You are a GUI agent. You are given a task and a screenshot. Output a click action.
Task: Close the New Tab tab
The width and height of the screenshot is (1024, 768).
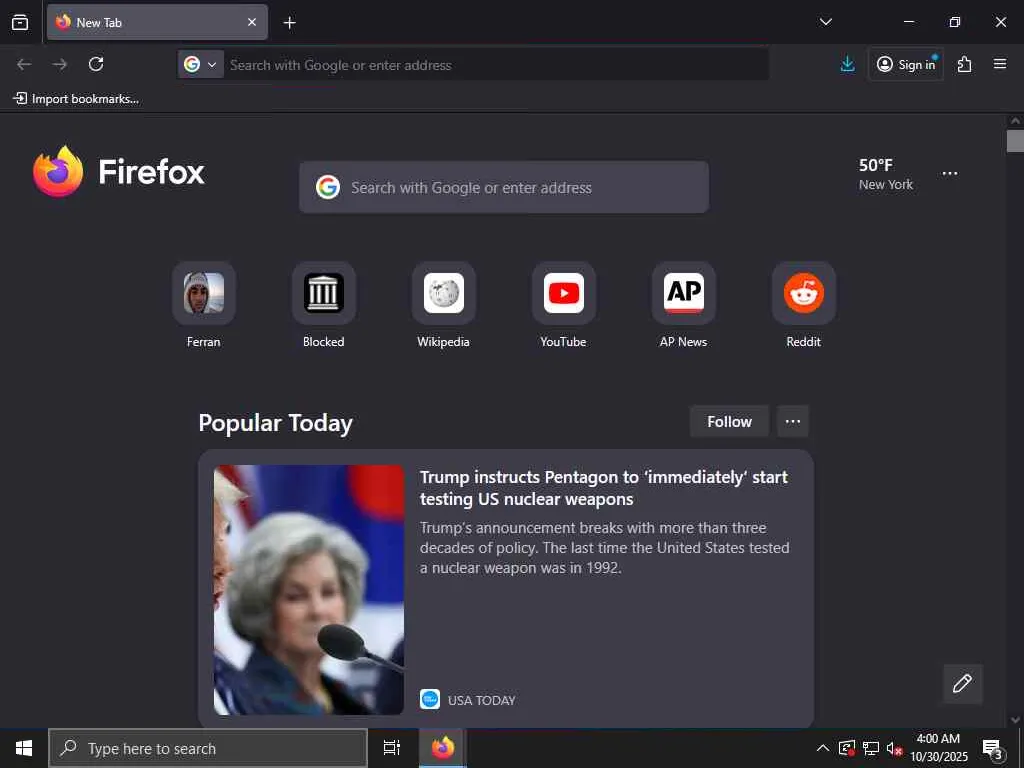coord(252,22)
